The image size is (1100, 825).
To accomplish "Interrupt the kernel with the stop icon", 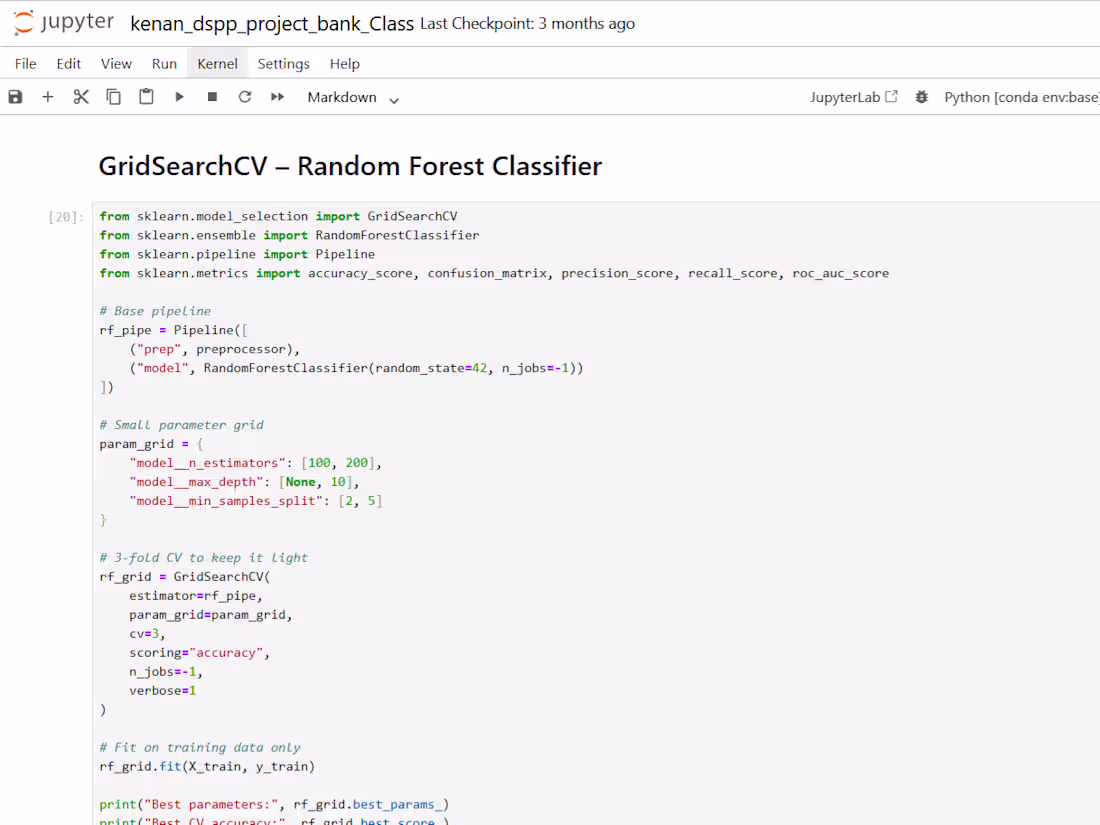I will 212,97.
